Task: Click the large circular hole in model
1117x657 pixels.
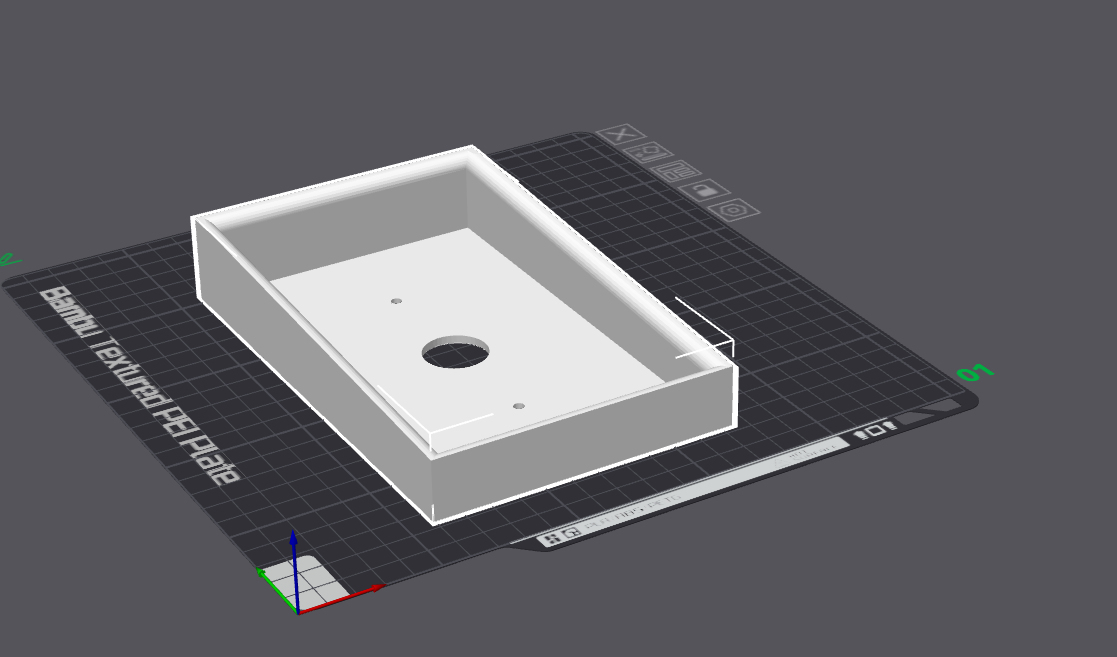Action: pyautogui.click(x=455, y=351)
